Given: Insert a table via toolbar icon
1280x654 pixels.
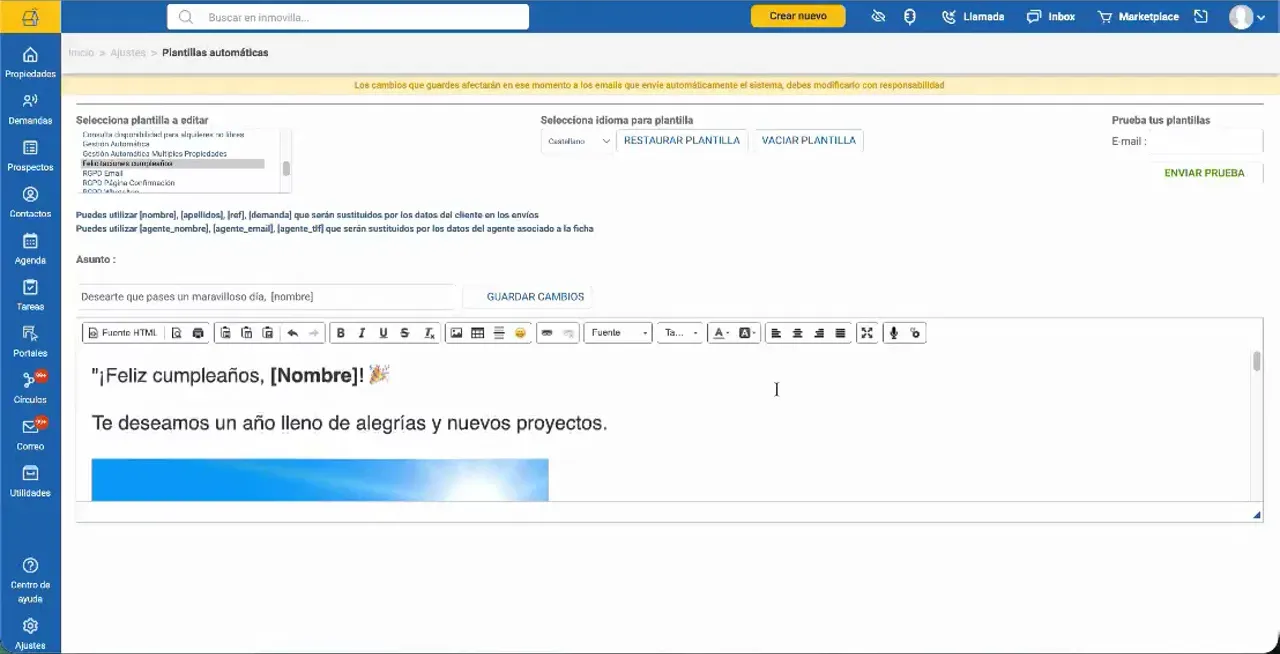Looking at the screenshot, I should pyautogui.click(x=478, y=333).
